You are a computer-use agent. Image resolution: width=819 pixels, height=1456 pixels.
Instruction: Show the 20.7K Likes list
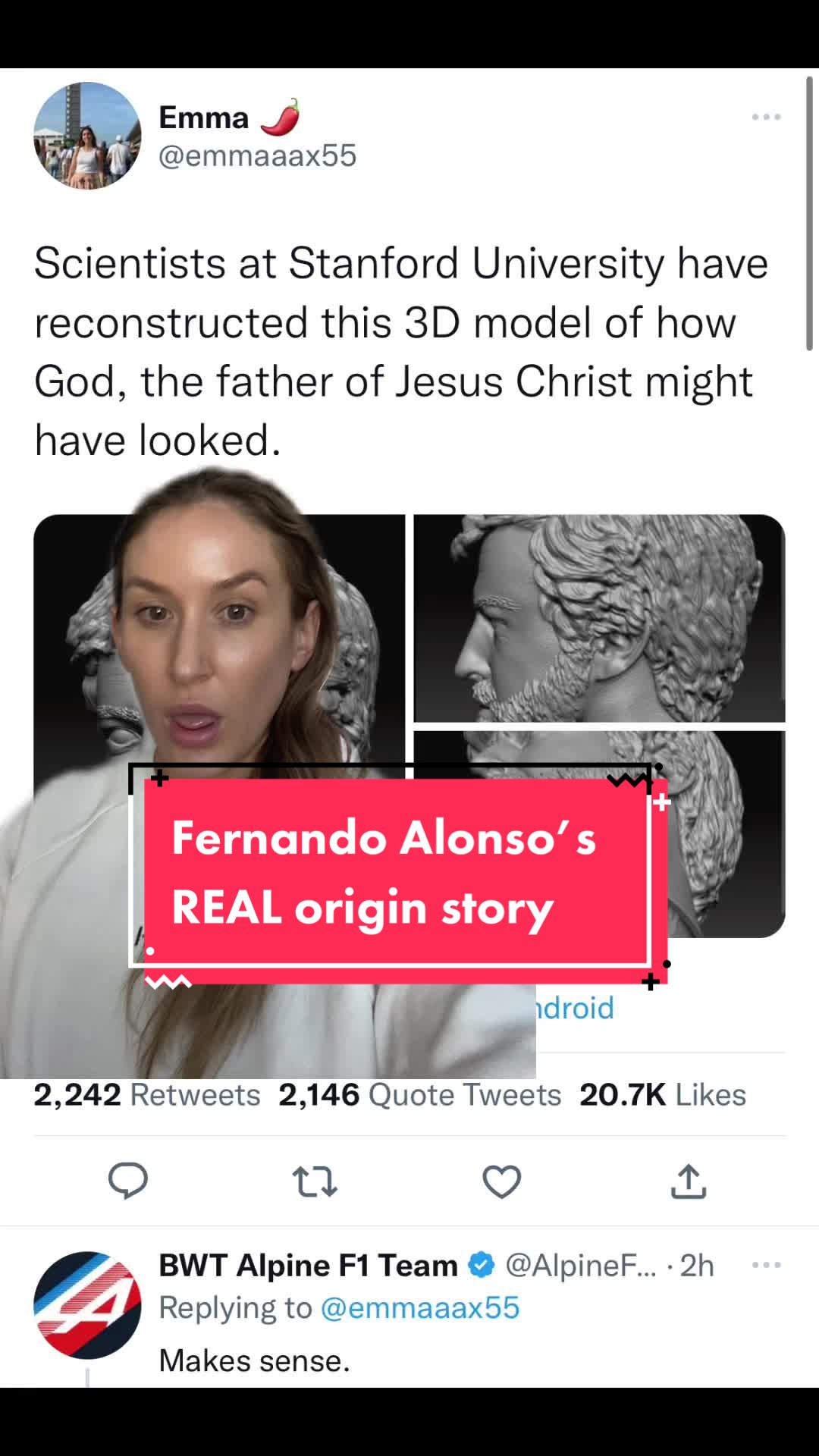[663, 1094]
